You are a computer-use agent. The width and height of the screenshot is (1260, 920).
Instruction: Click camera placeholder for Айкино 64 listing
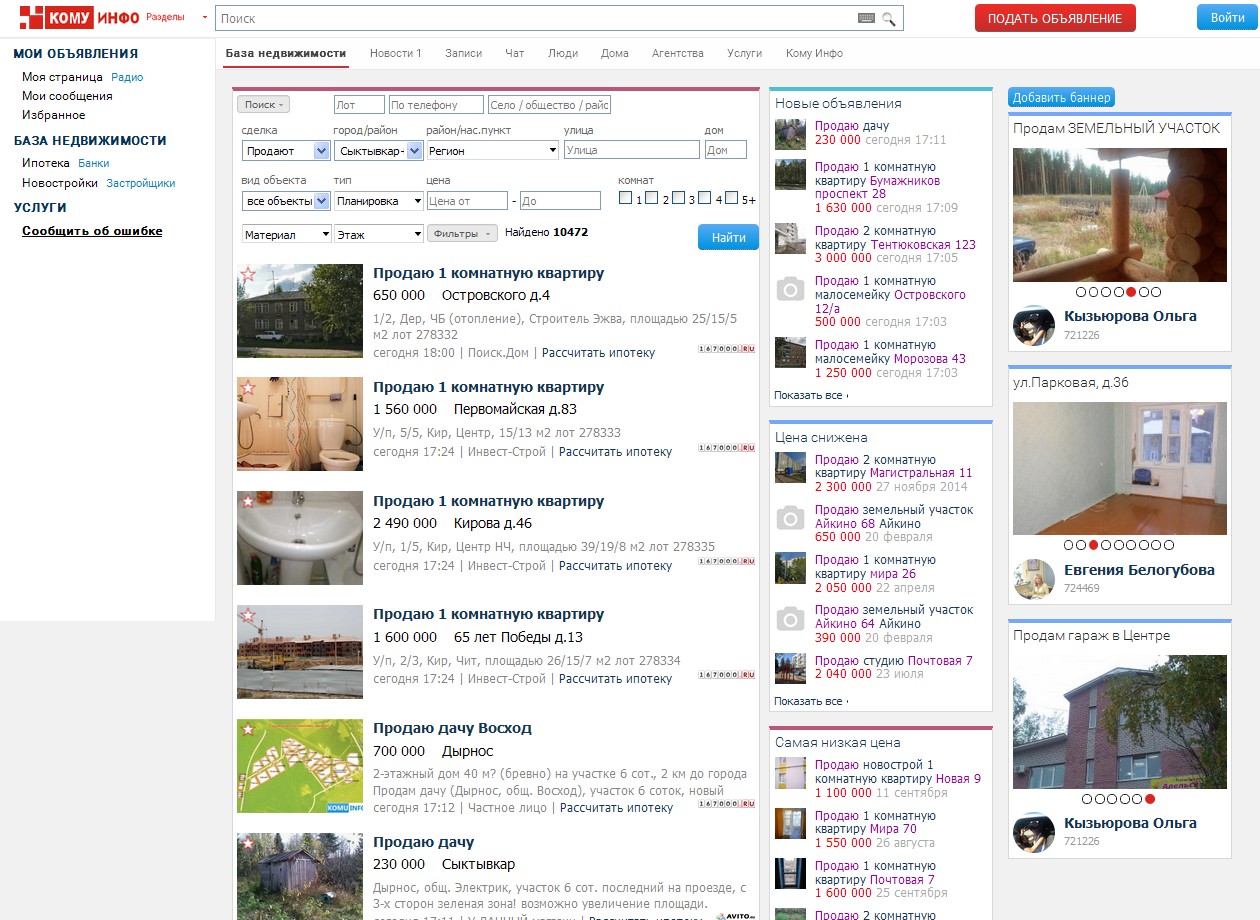790,618
